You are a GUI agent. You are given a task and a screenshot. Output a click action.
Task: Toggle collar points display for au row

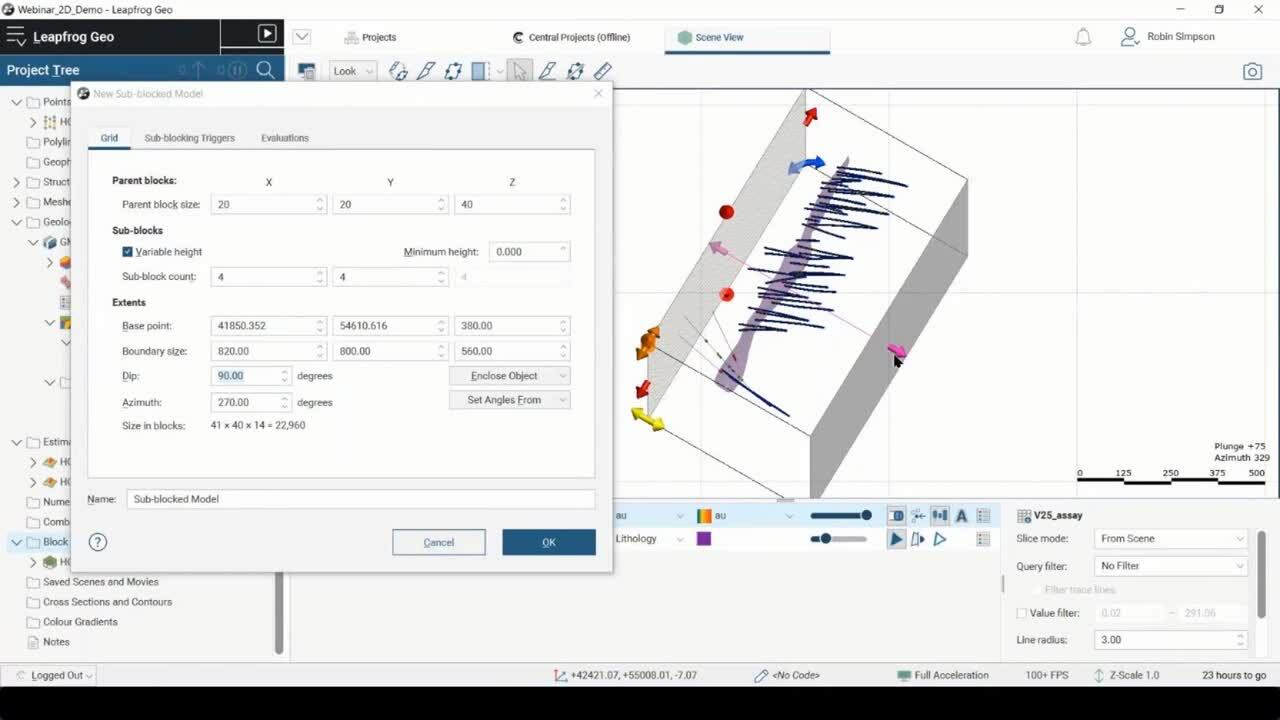coord(917,516)
